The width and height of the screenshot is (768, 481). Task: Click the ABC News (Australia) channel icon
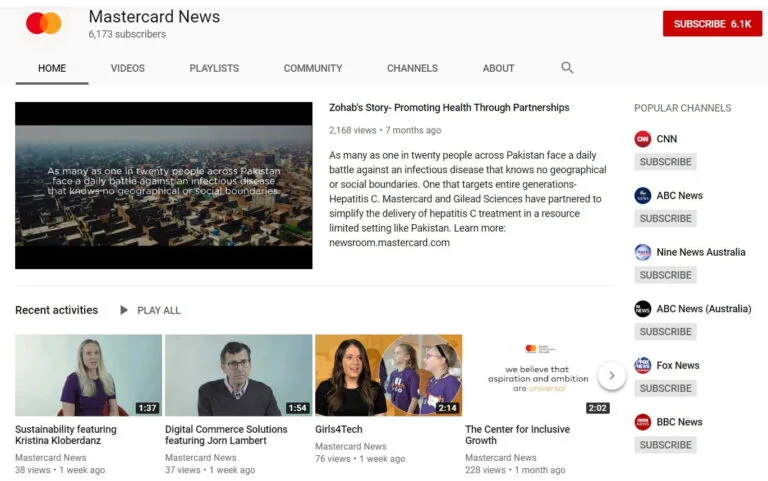642,309
